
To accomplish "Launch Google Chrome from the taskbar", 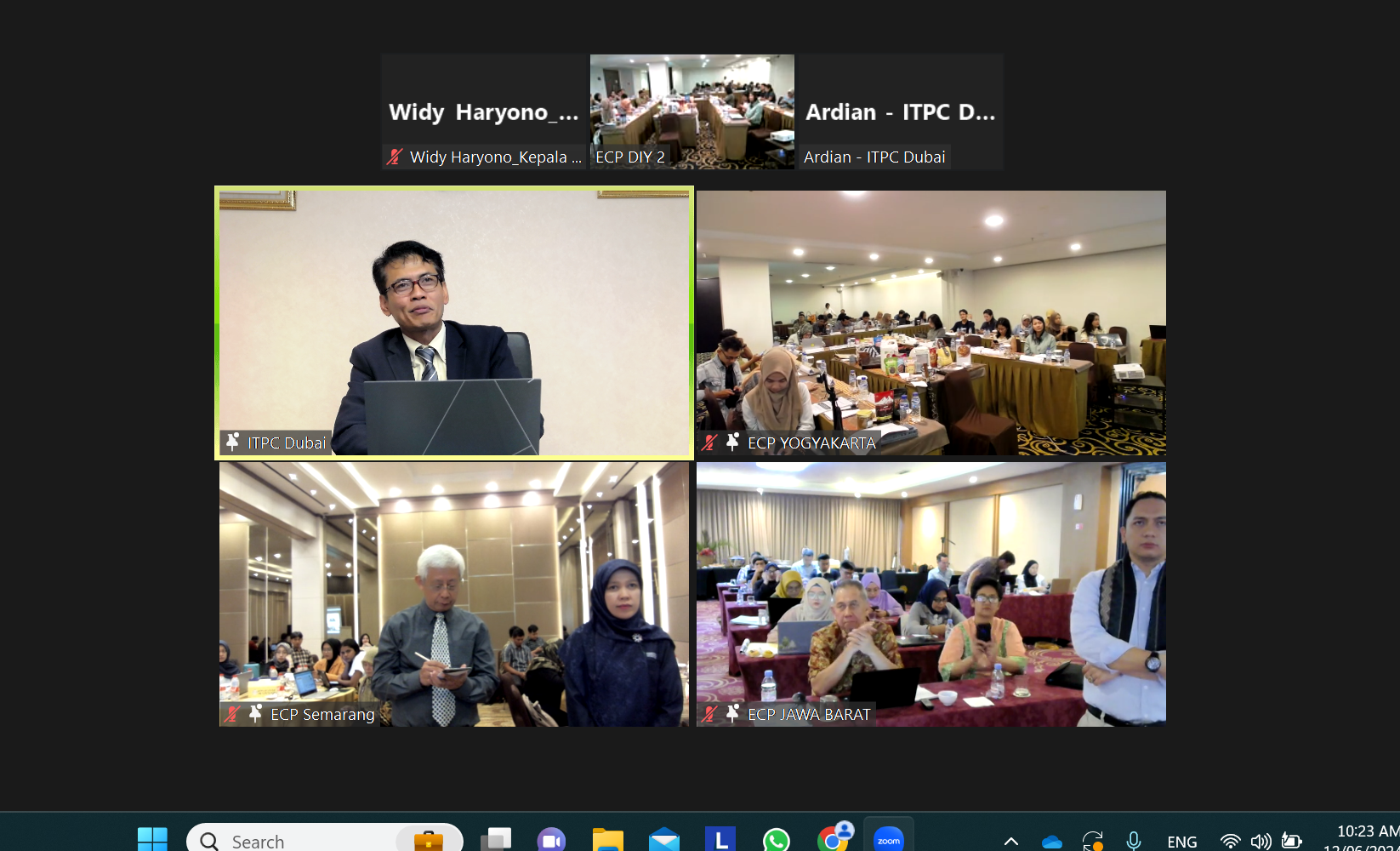I will 834,840.
